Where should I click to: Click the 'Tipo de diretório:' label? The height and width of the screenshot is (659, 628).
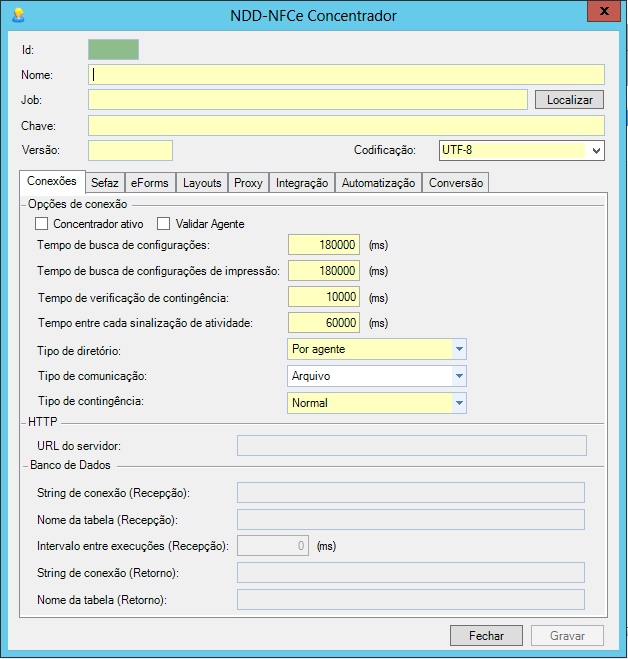(79, 351)
